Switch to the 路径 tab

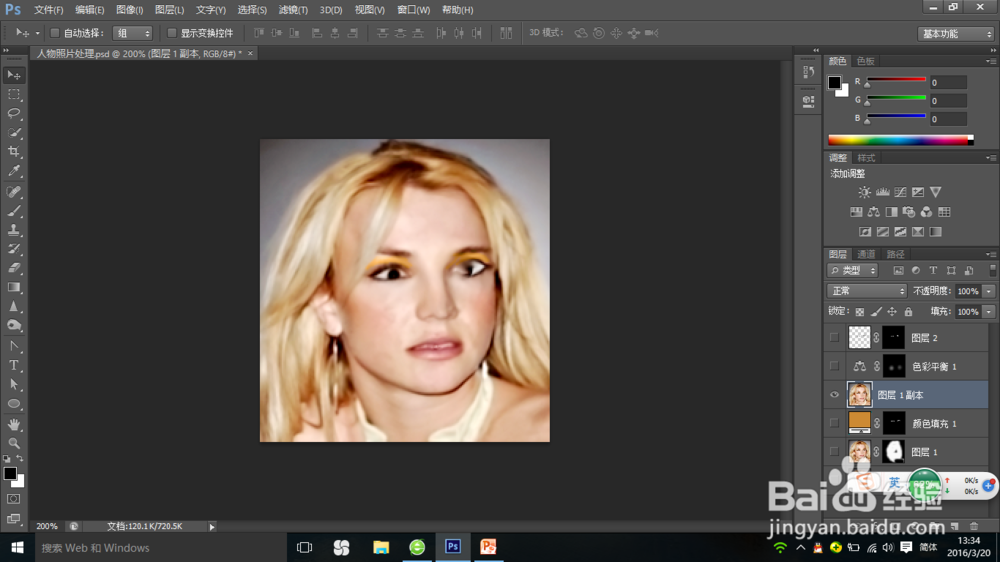point(895,255)
